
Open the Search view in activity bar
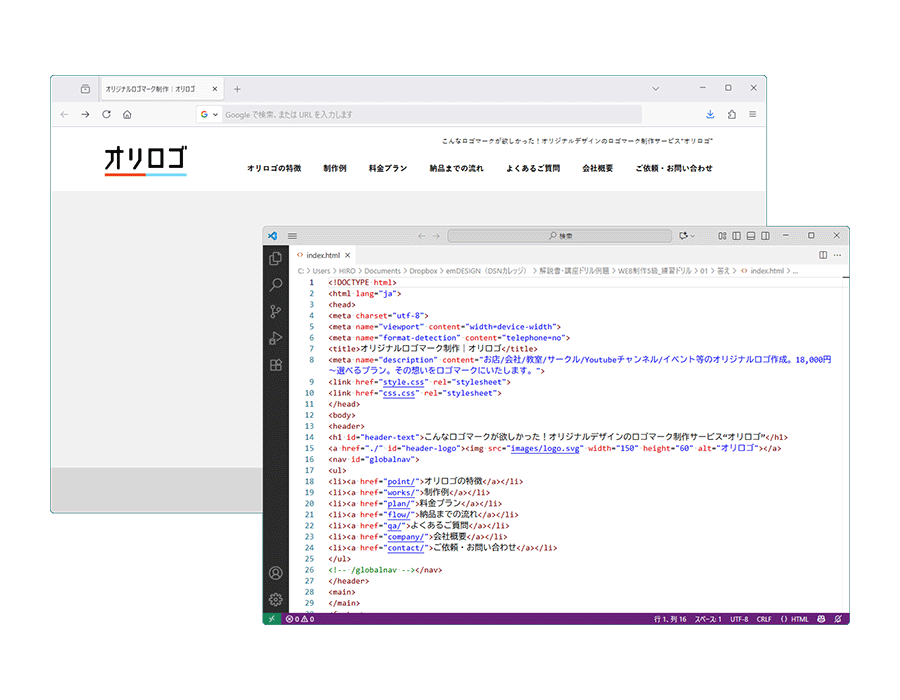[x=276, y=286]
